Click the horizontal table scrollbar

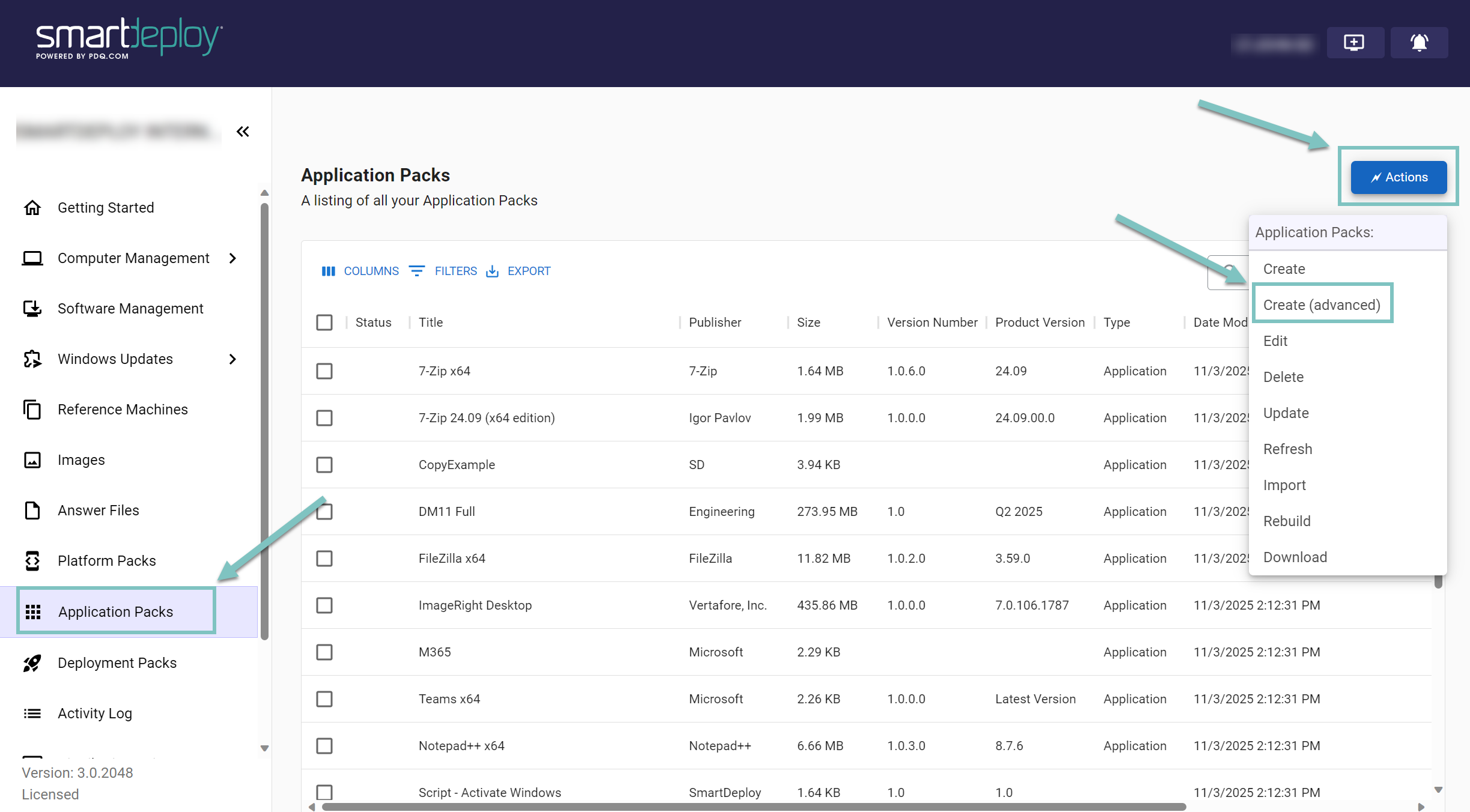click(754, 807)
